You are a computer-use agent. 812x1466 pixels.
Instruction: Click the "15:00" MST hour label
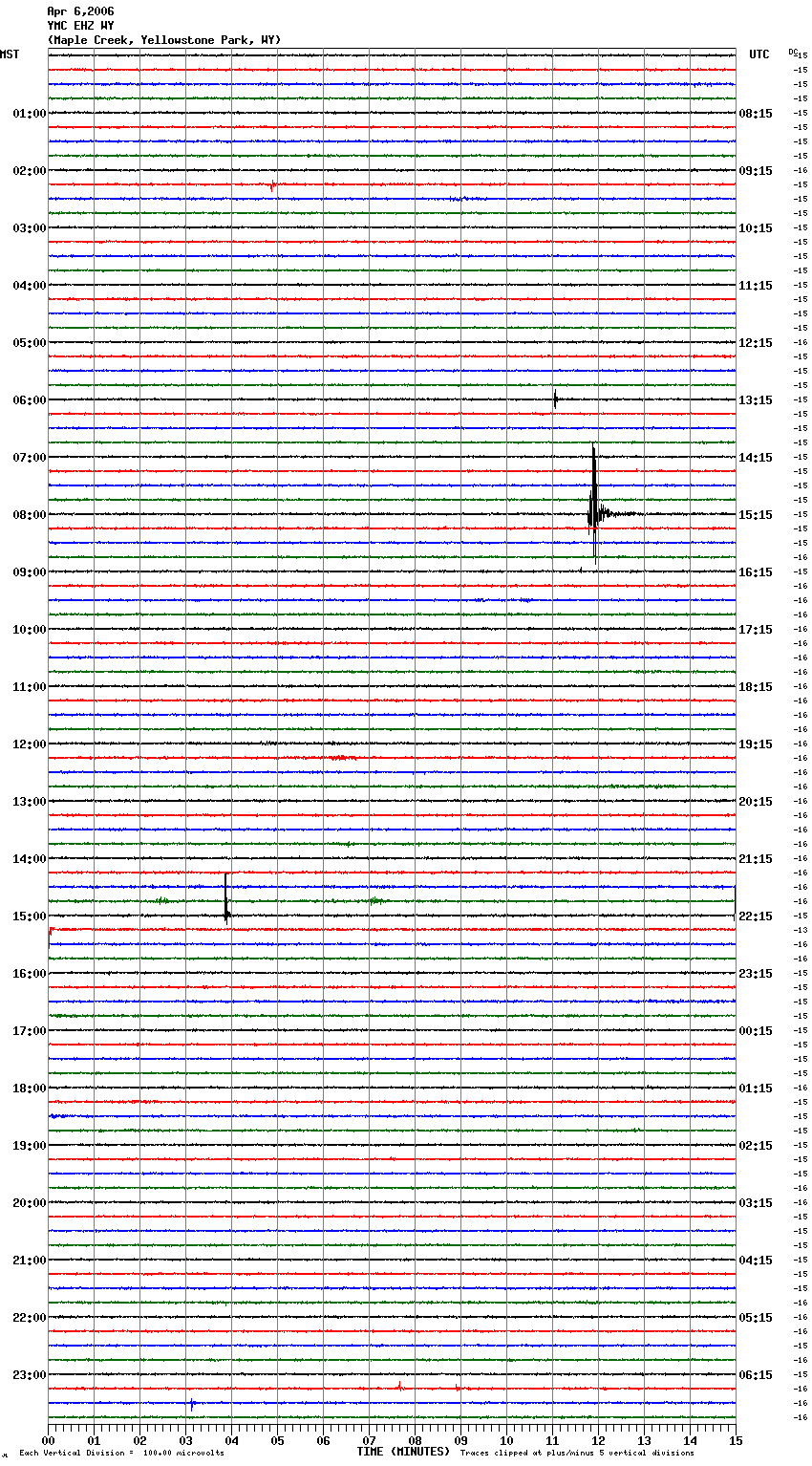(x=30, y=916)
